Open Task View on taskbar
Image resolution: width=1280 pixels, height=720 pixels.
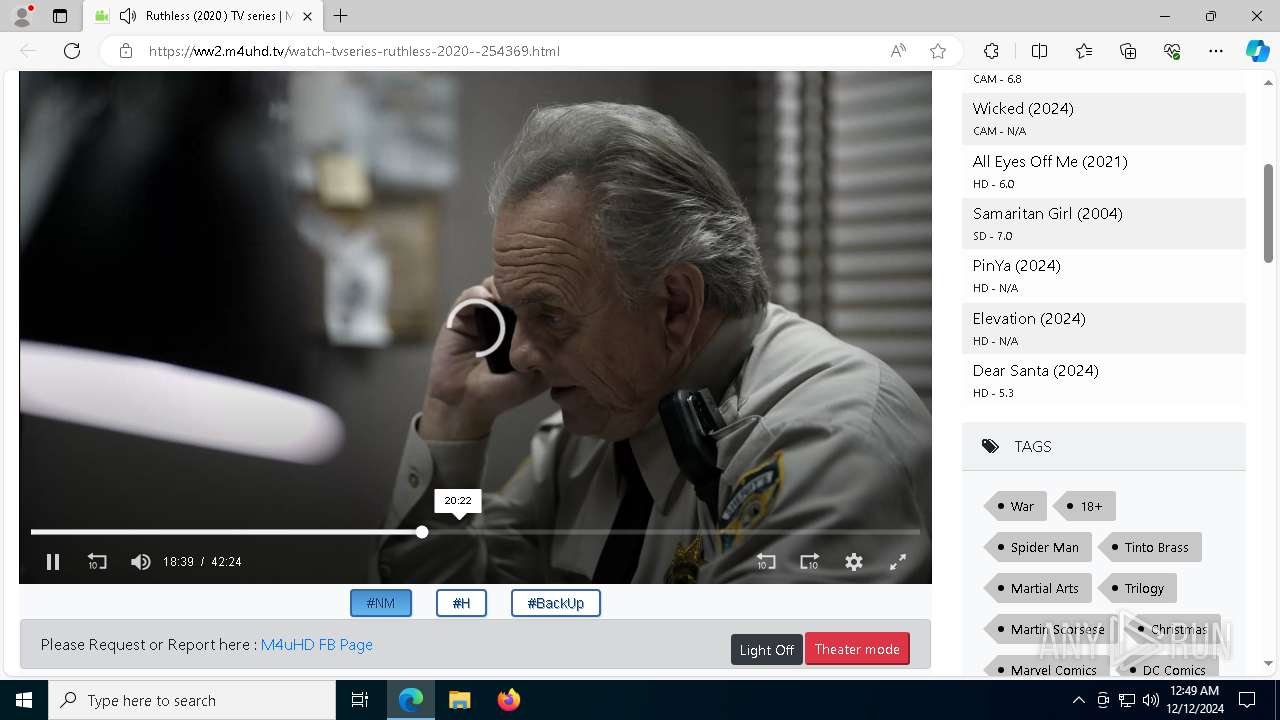coord(360,700)
